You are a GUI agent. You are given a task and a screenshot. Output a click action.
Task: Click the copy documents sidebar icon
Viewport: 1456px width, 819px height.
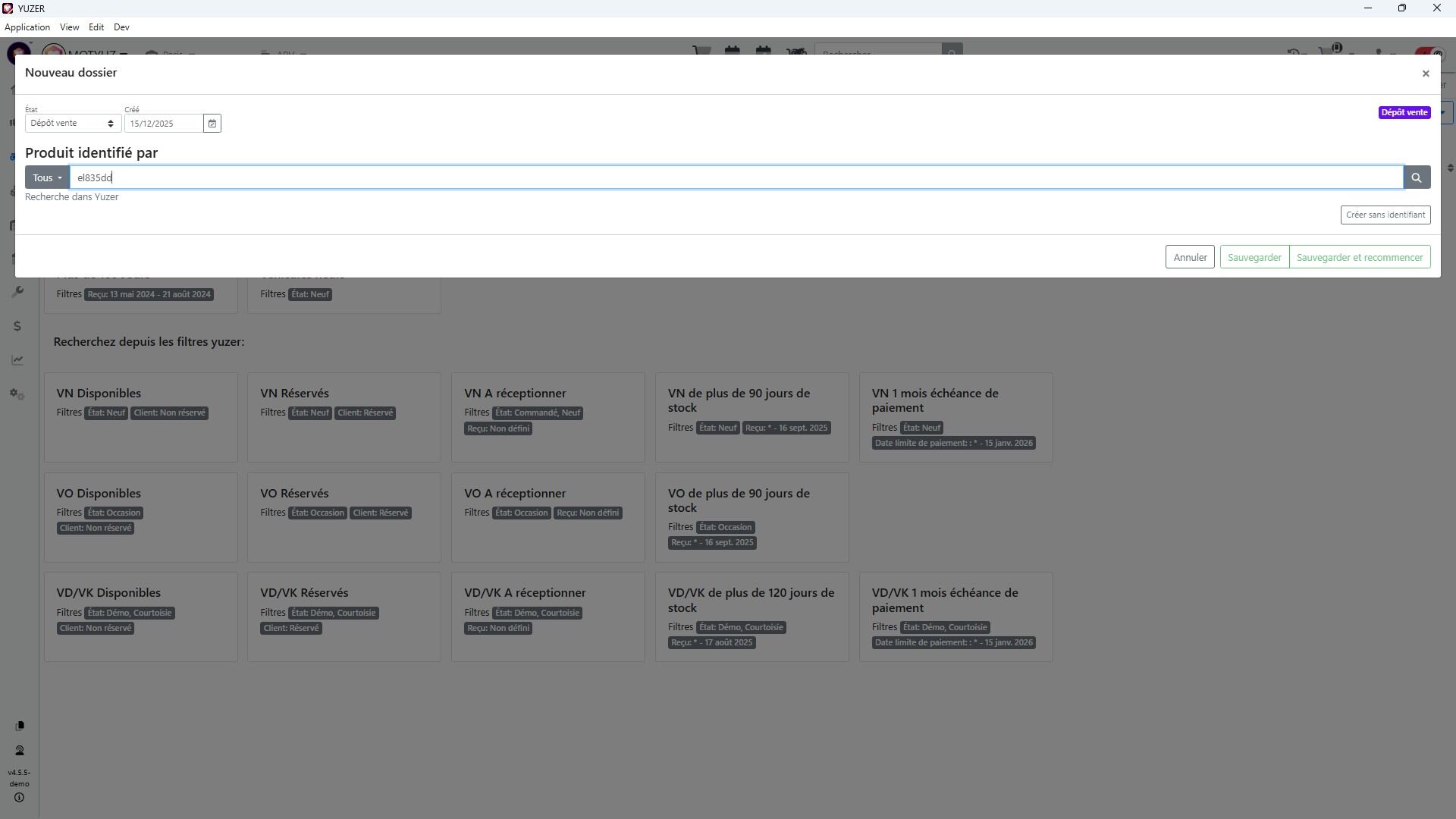[x=20, y=726]
